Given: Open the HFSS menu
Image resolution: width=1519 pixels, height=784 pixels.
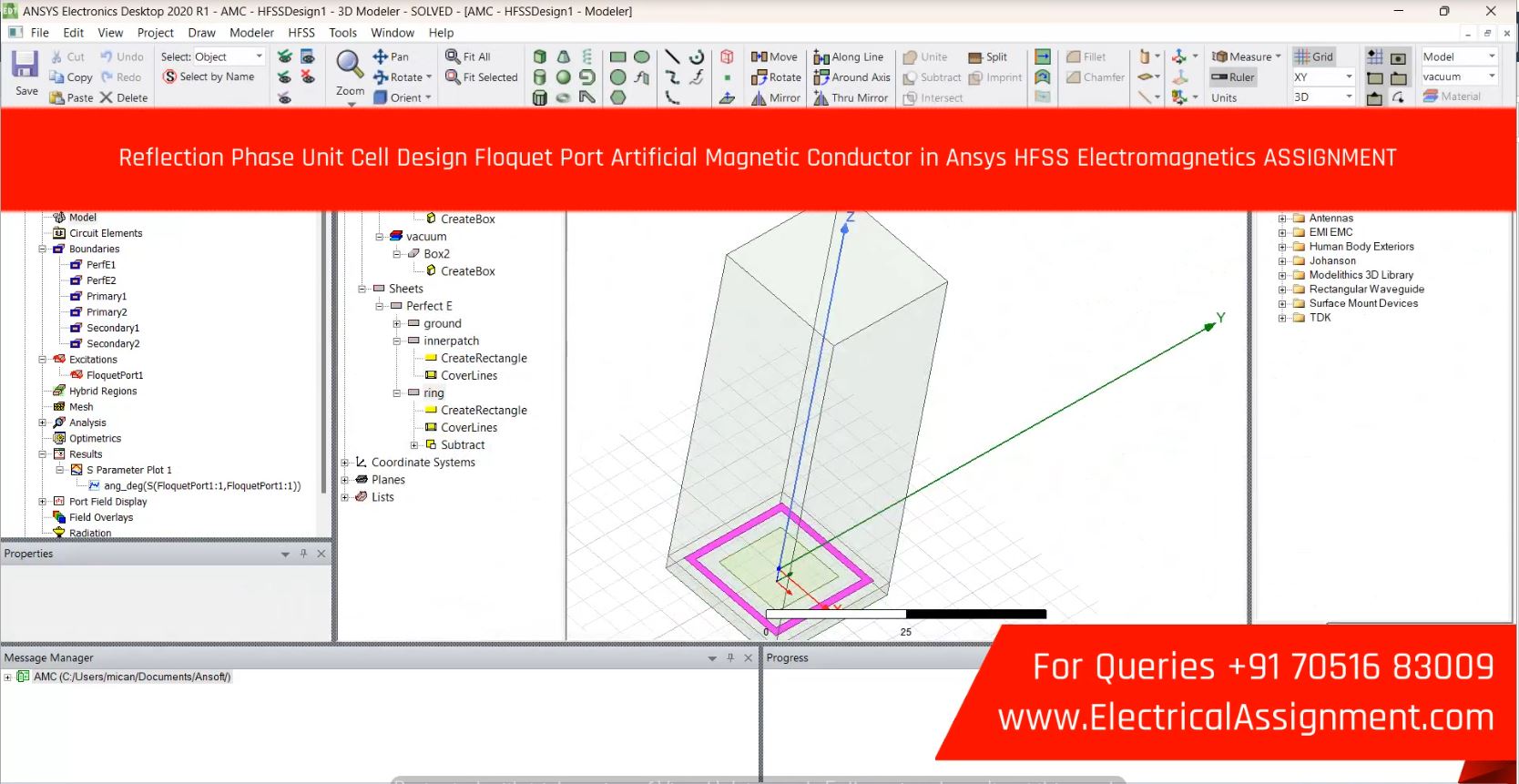Looking at the screenshot, I should (301, 33).
